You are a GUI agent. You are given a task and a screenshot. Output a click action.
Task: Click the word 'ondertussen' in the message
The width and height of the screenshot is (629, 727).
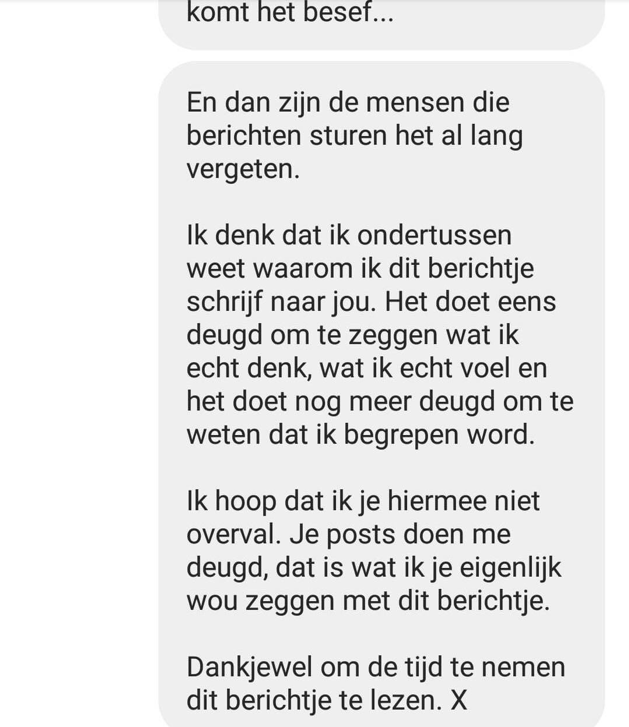tap(434, 235)
